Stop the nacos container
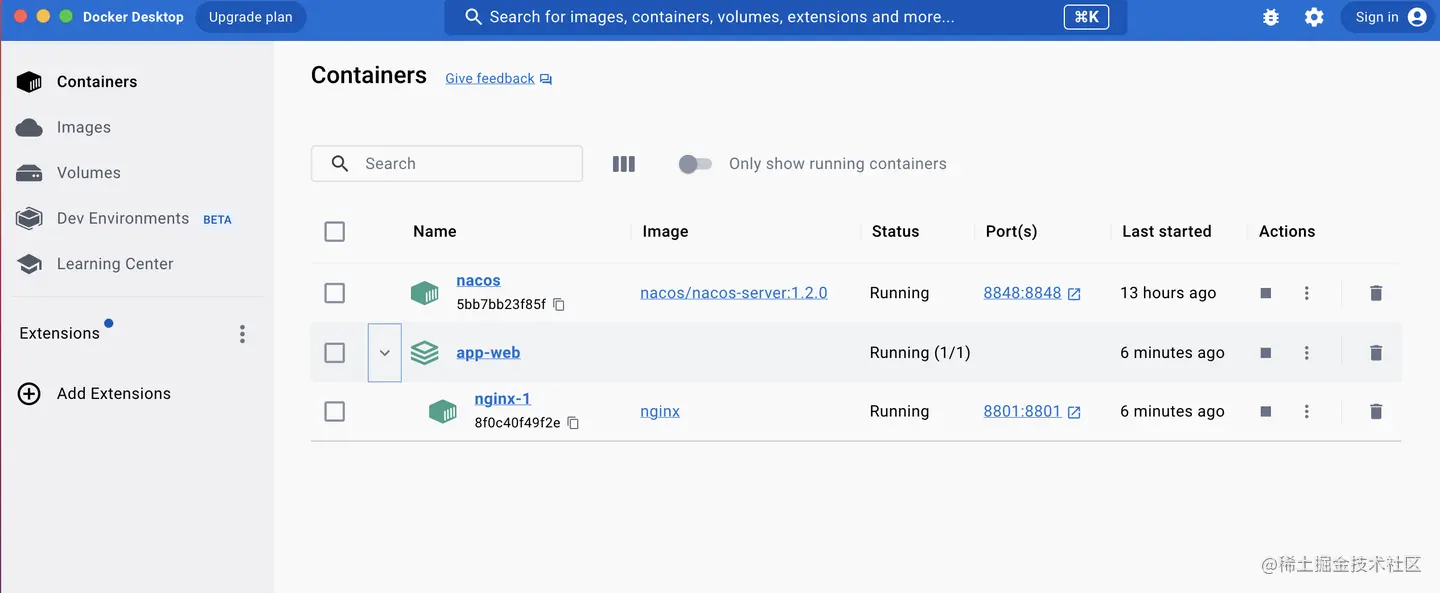This screenshot has height=593, width=1440. pyautogui.click(x=1266, y=293)
